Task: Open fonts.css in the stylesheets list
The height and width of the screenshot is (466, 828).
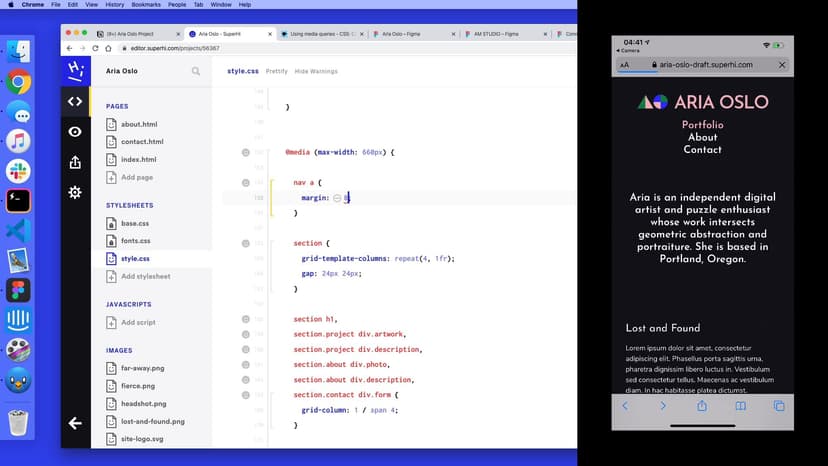Action: (135, 241)
